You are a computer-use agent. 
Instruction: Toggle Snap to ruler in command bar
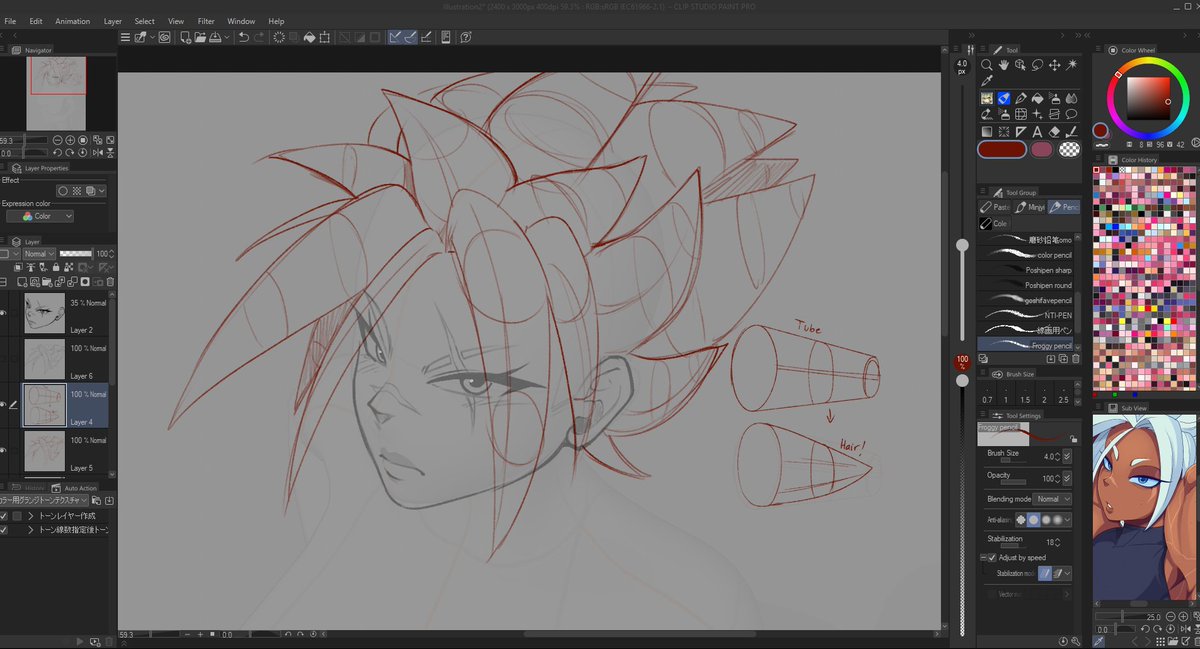pyautogui.click(x=396, y=37)
